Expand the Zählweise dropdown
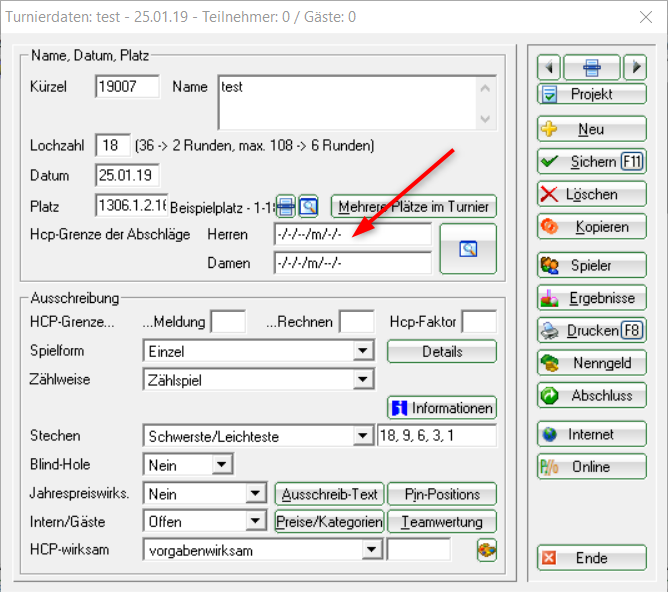Viewport: 668px width, 592px height. tap(362, 380)
